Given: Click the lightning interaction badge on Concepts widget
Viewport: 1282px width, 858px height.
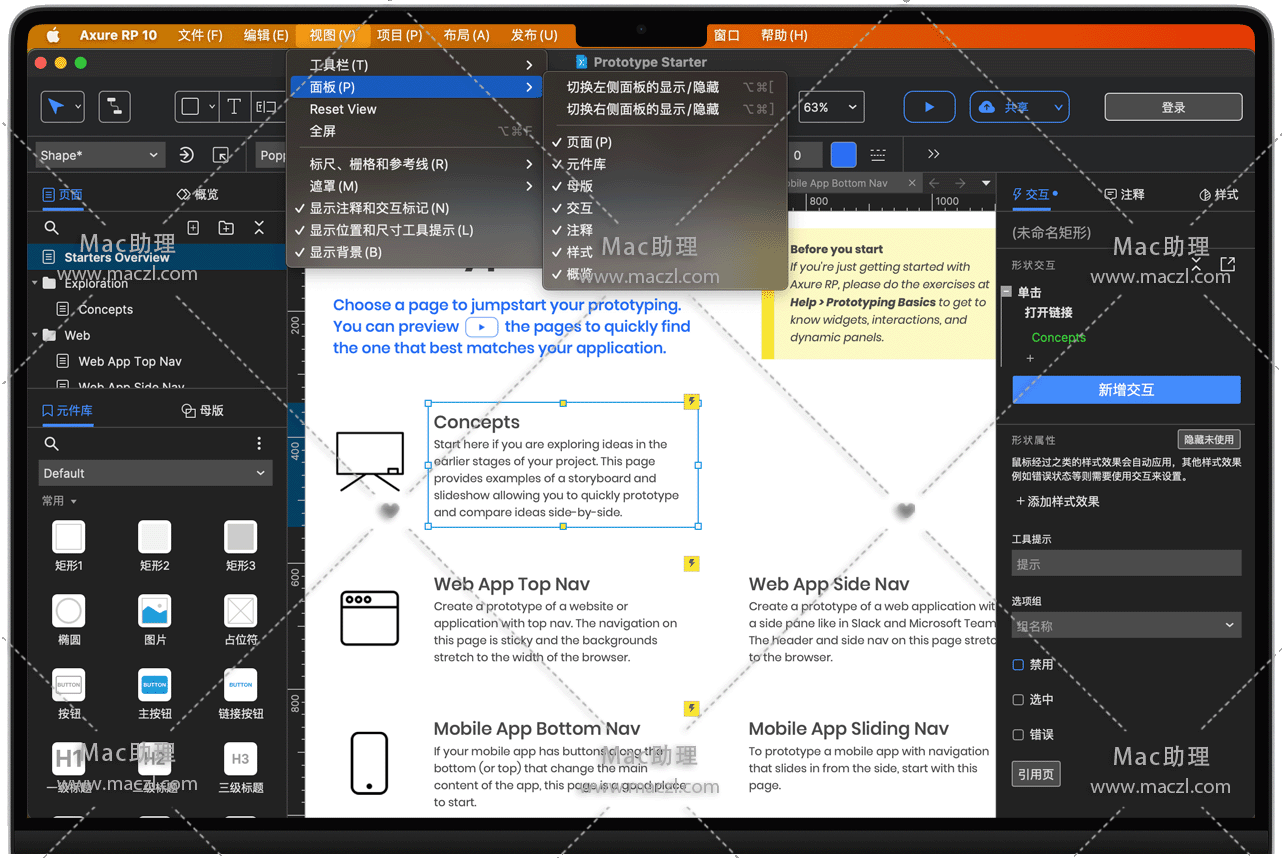Looking at the screenshot, I should (691, 401).
